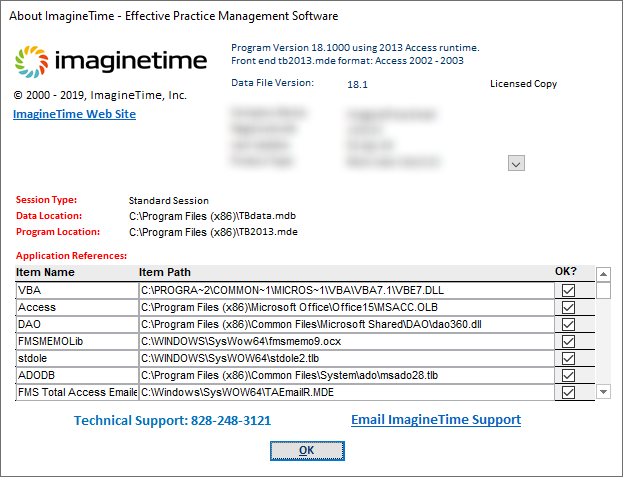Toggle the OK checkbox for VBA
623x477 pixels.
[x=568, y=290]
